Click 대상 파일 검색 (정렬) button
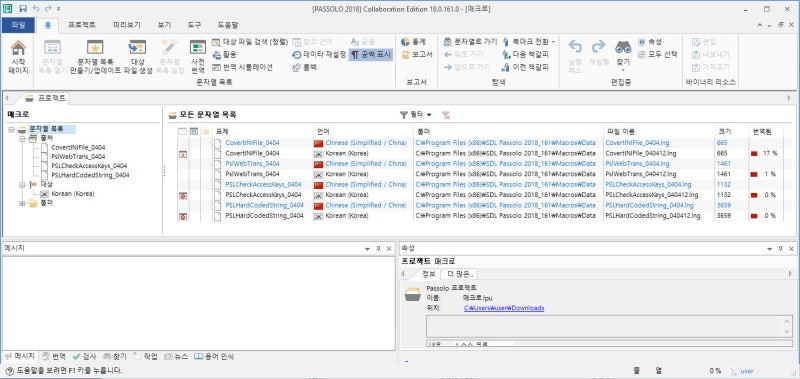This screenshot has height=379, width=800. click(x=250, y=42)
